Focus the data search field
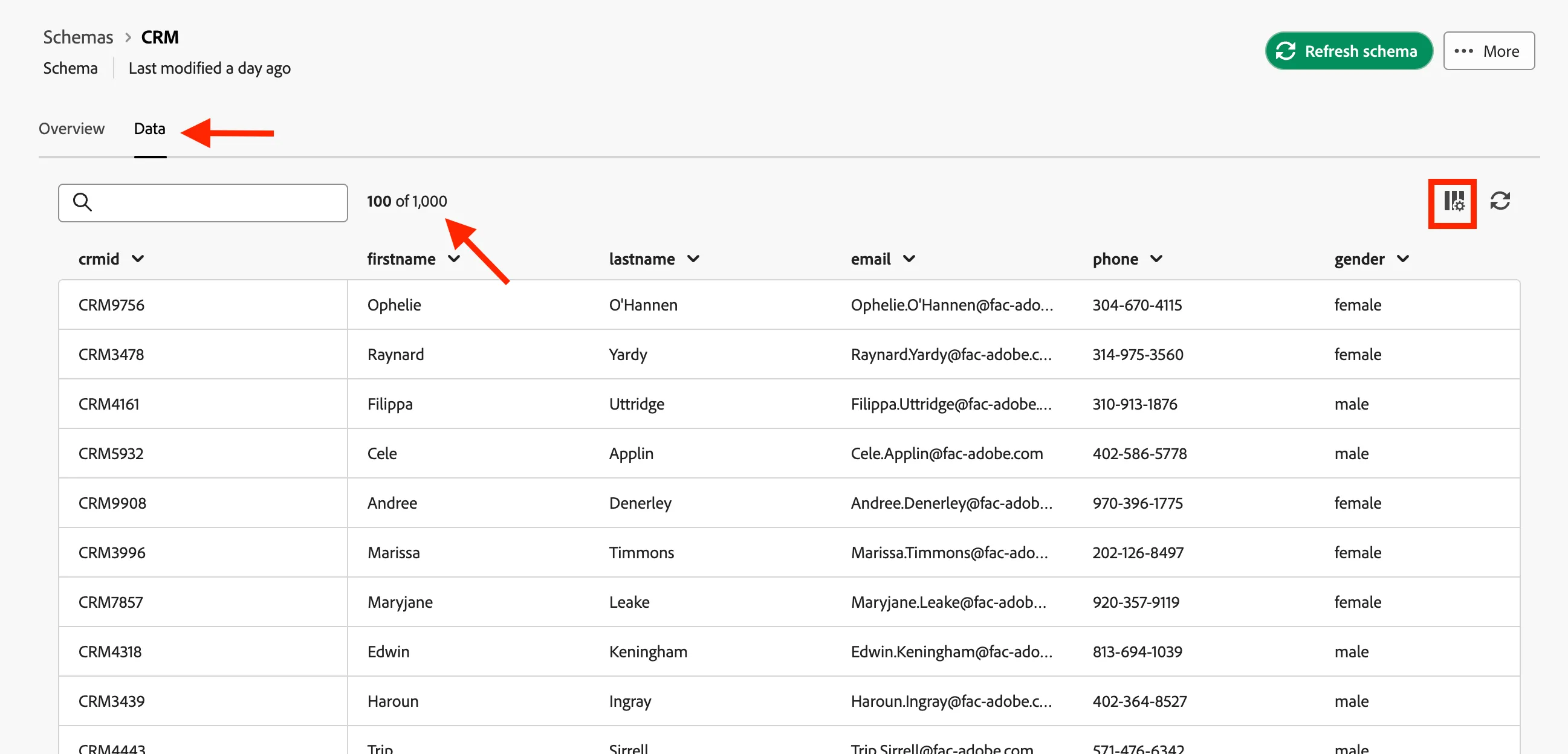The width and height of the screenshot is (1568, 754). [x=202, y=202]
